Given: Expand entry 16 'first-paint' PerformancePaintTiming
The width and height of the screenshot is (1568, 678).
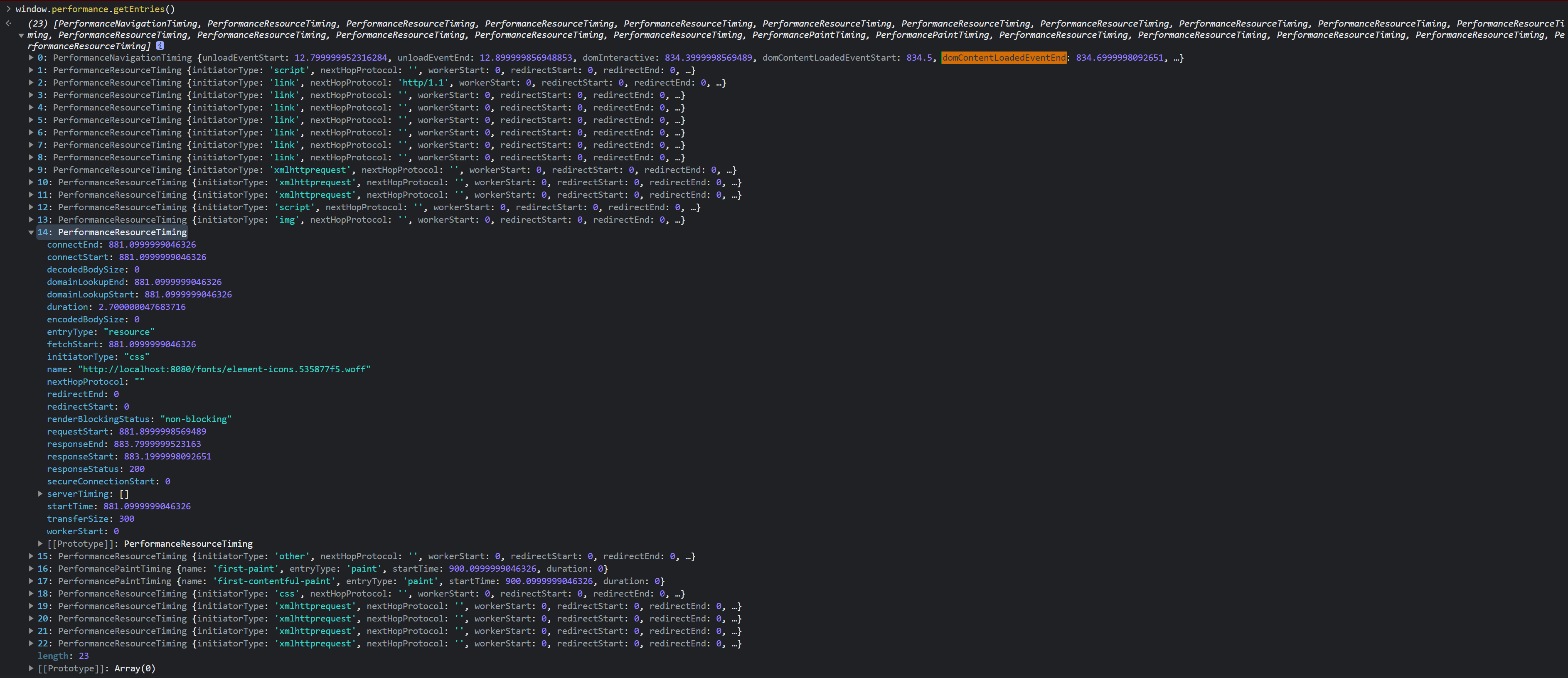Looking at the screenshot, I should click(x=31, y=569).
